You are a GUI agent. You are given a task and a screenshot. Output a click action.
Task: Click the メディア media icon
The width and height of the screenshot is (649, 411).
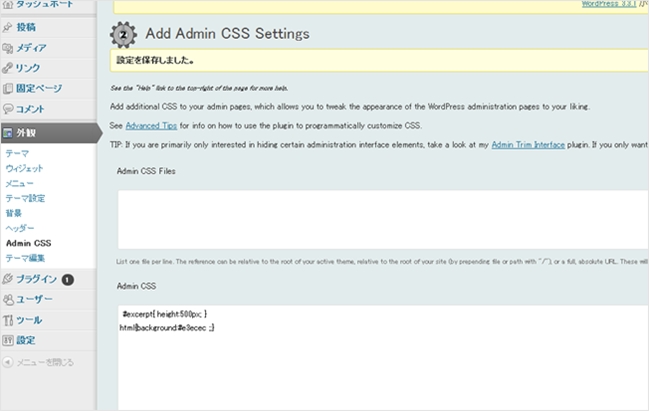pos(7,48)
